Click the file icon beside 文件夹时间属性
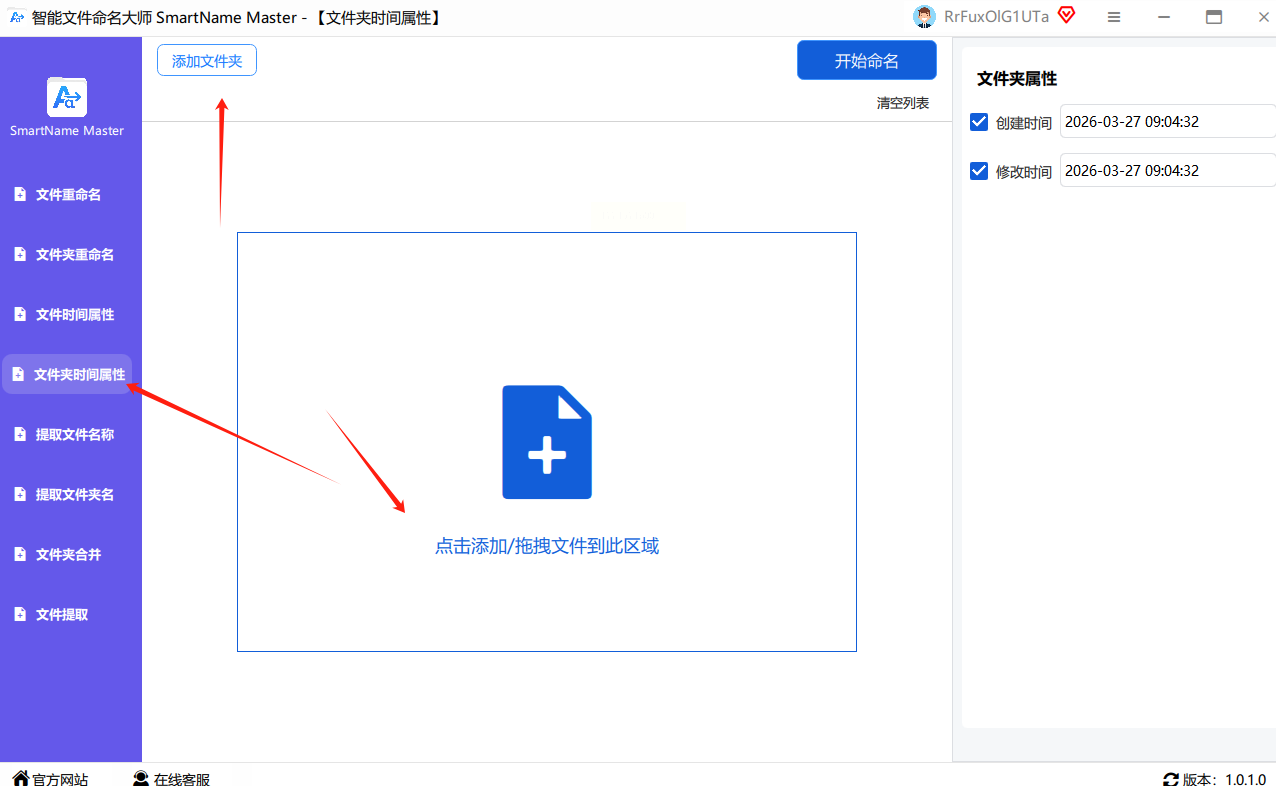Viewport: 1276px width, 786px height. (18, 375)
